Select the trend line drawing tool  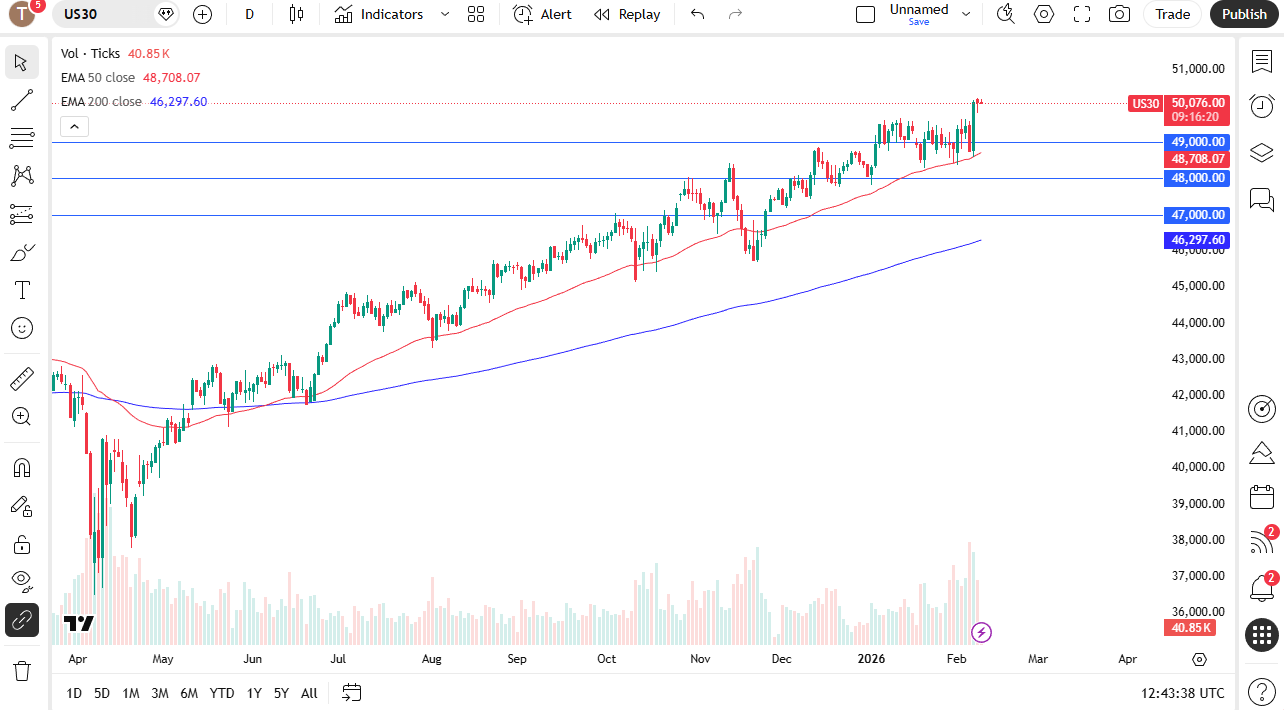coord(22,100)
